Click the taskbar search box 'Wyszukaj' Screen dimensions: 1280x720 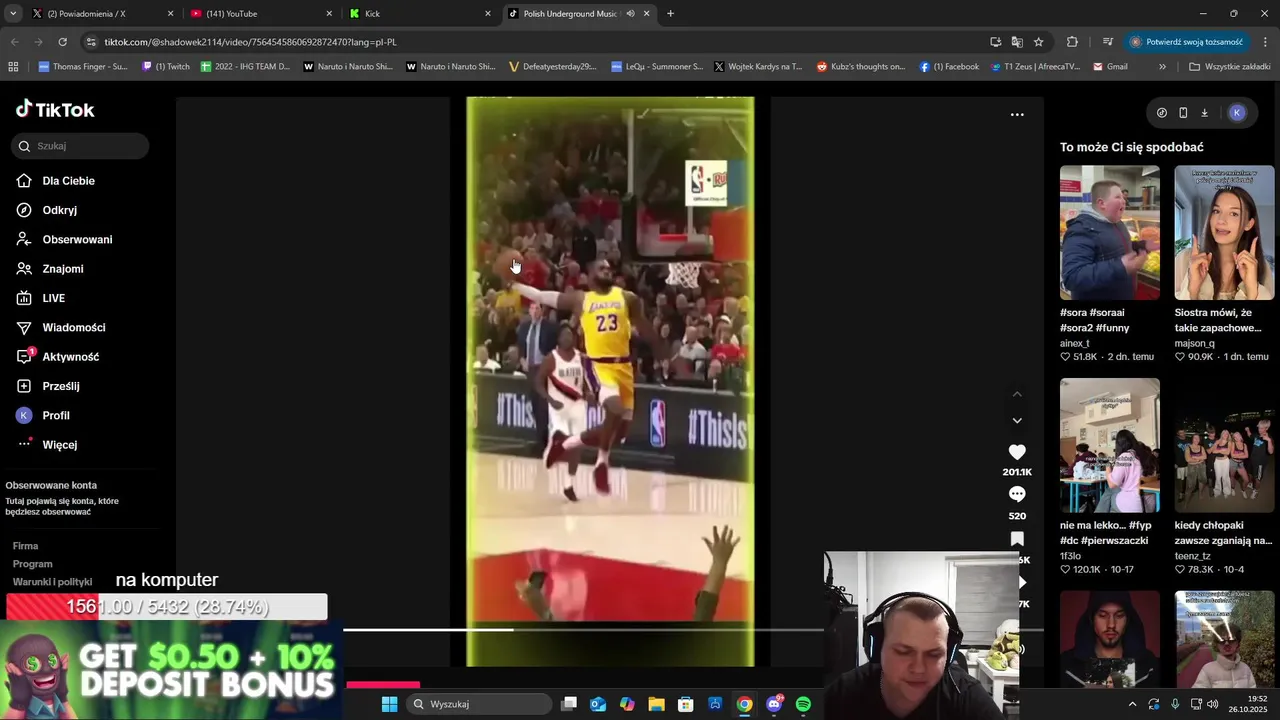coord(479,704)
